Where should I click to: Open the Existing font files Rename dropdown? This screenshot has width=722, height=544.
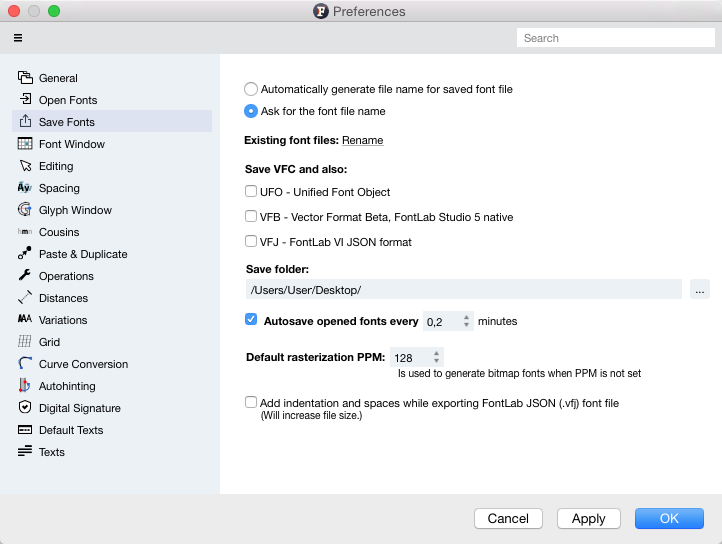coord(362,140)
